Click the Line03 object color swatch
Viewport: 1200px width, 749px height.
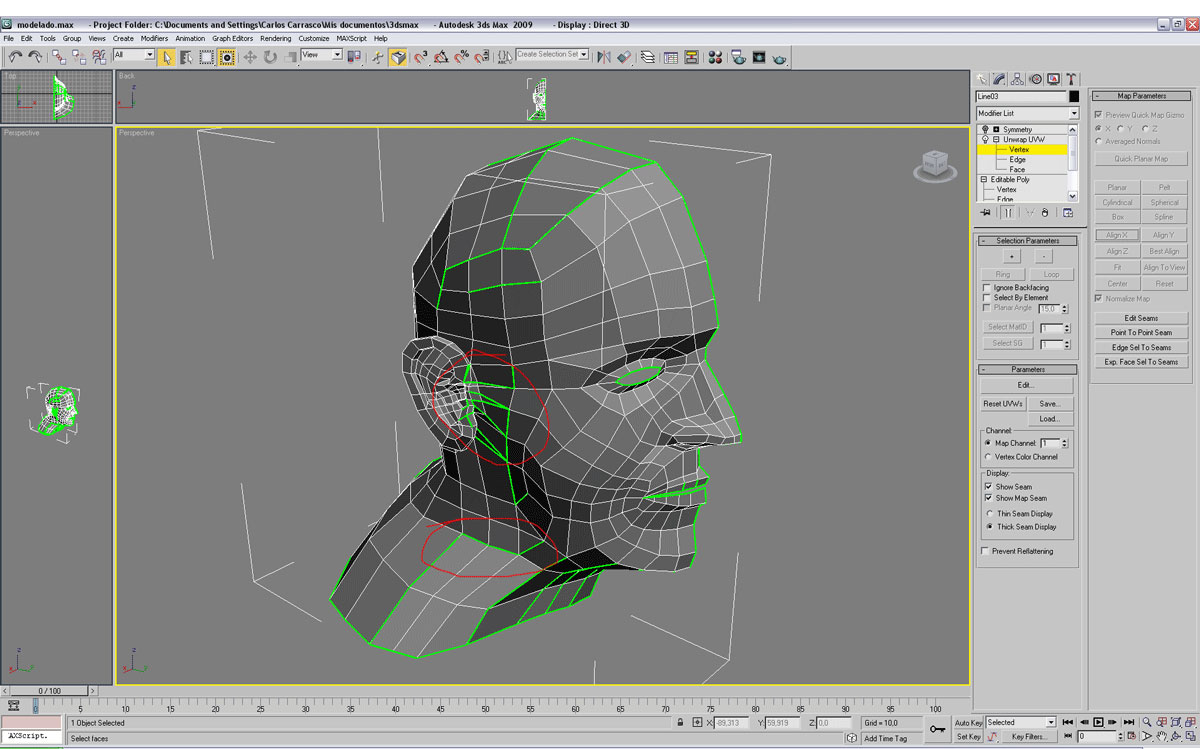click(1074, 96)
